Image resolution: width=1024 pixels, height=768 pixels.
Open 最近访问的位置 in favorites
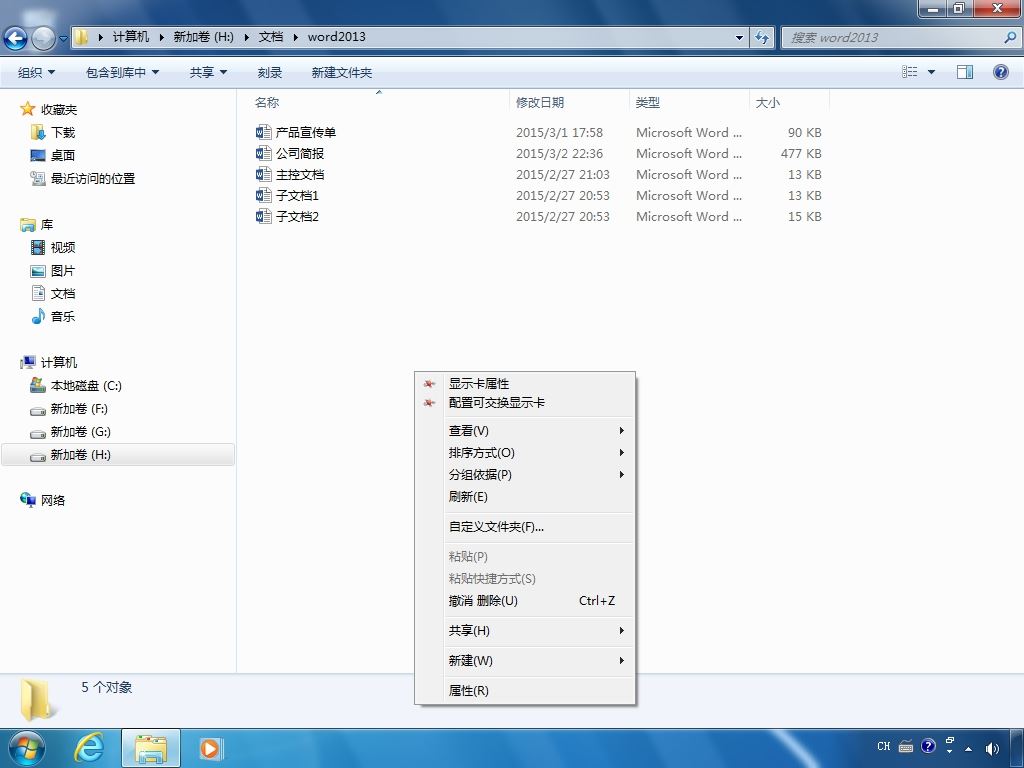(83, 178)
